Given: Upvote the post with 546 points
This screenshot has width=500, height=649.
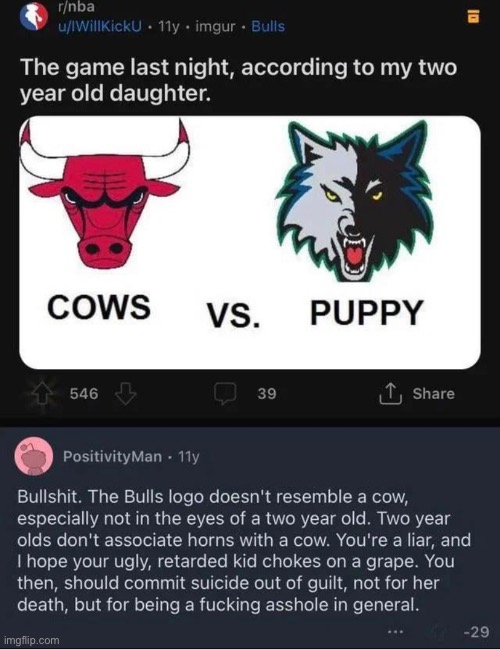Looking at the screenshot, I should 44,393.
